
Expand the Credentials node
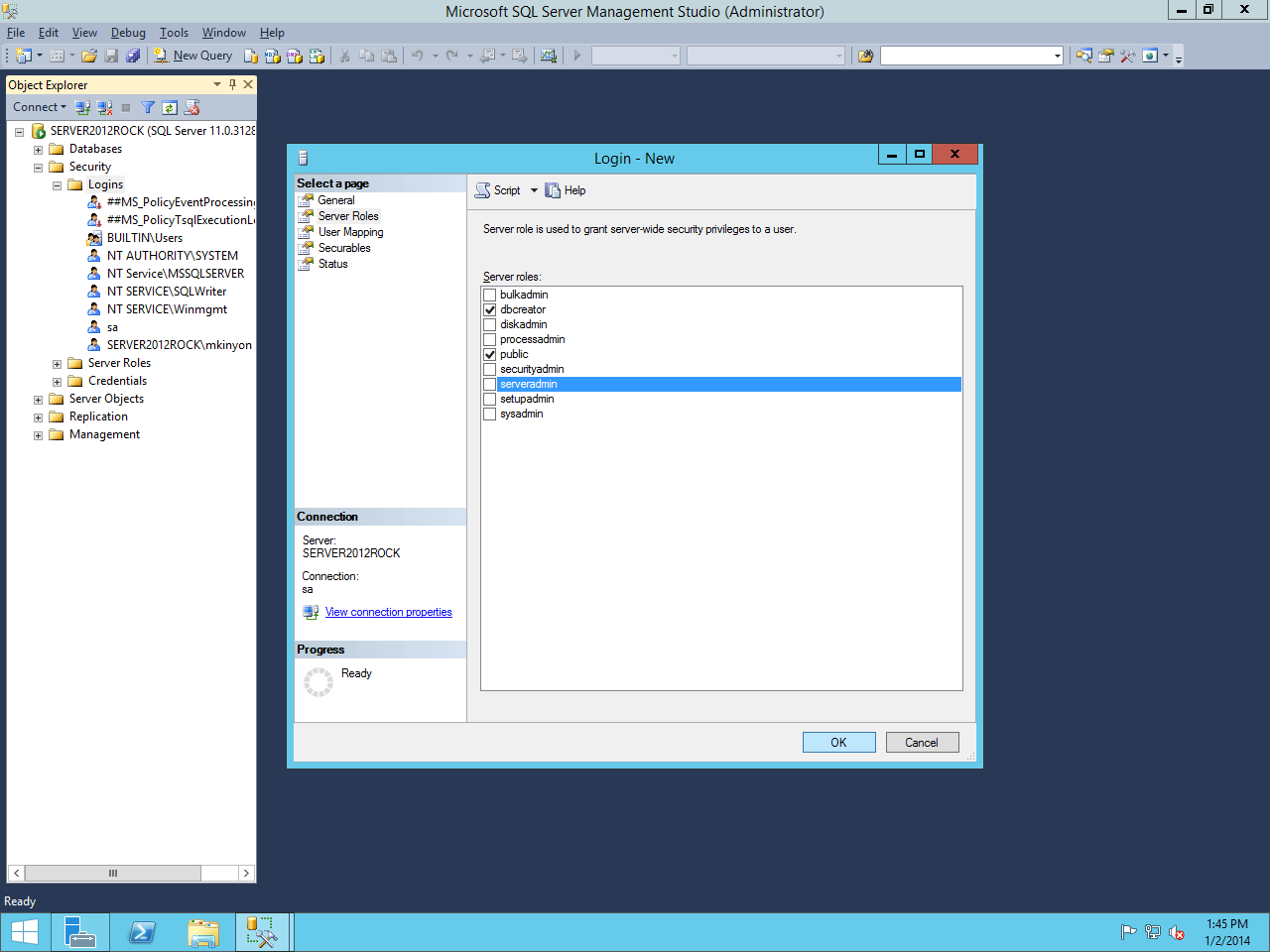point(57,382)
